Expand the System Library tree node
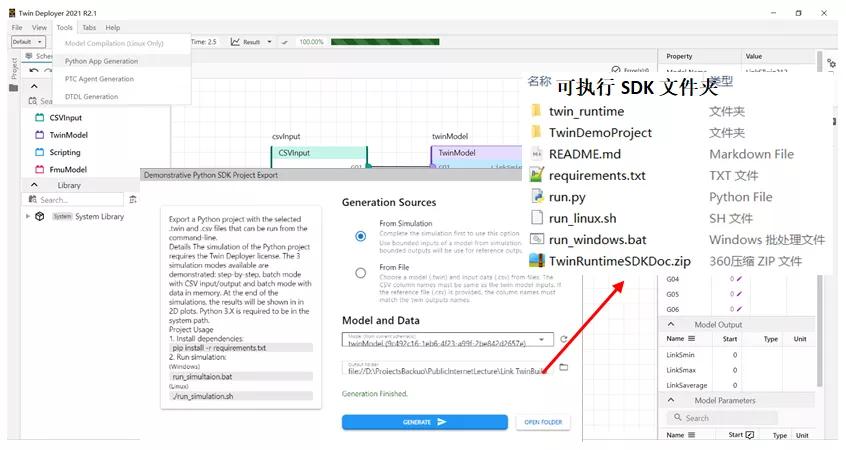 pos(28,216)
